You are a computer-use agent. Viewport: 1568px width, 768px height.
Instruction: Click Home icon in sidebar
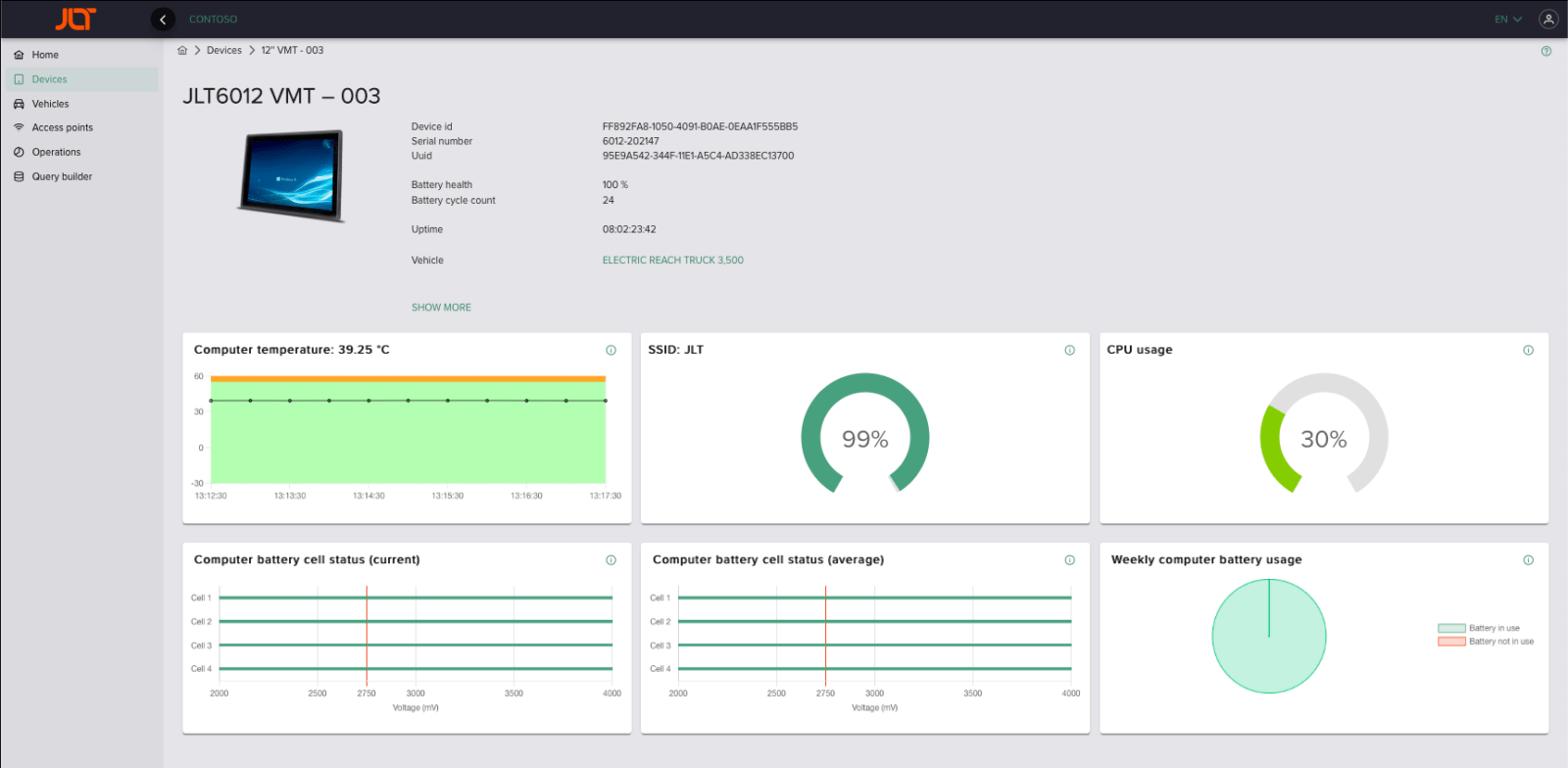point(19,55)
